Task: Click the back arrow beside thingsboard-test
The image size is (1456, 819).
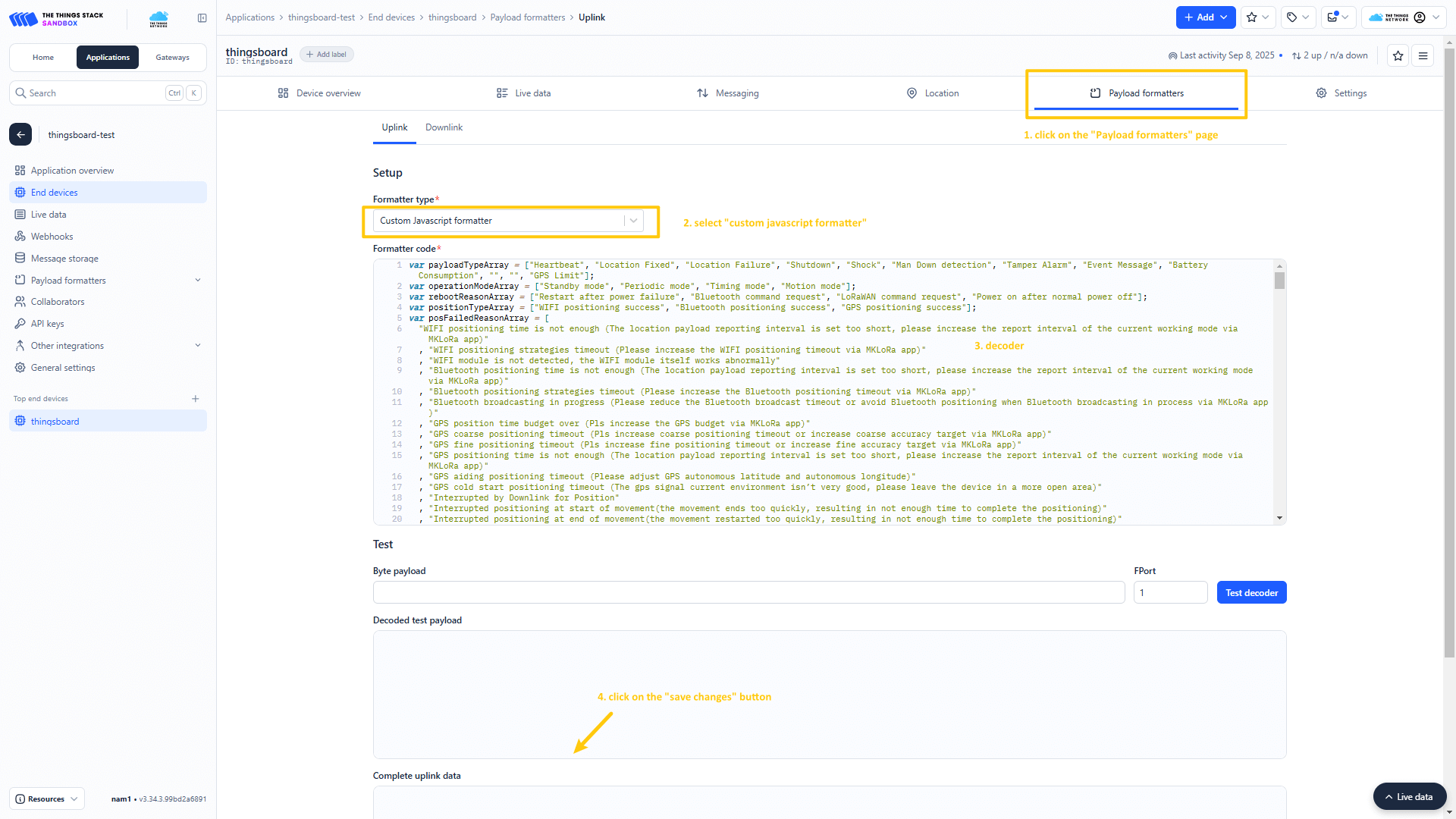Action: 20,135
